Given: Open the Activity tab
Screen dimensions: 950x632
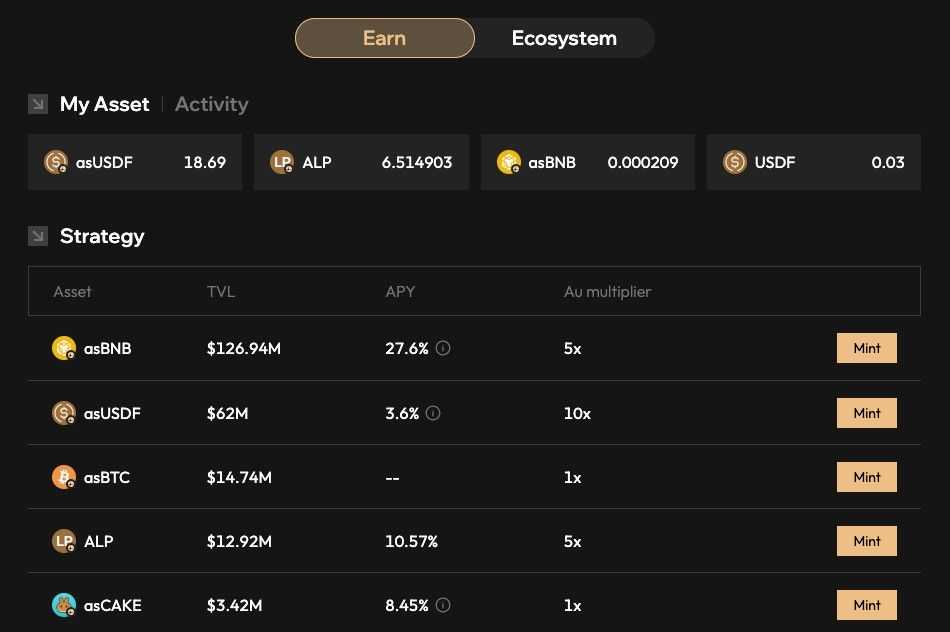Looking at the screenshot, I should 211,104.
